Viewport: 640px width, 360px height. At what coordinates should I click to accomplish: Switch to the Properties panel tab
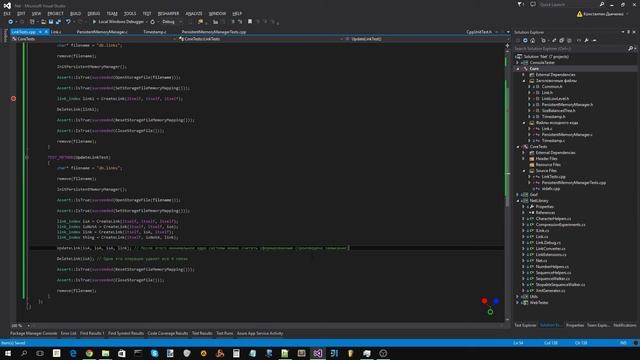click(575, 325)
